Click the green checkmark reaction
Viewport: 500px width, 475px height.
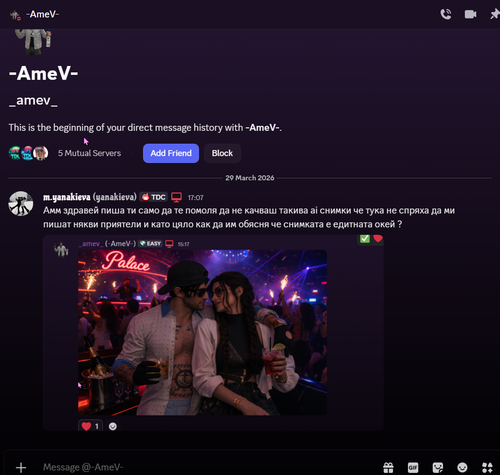pos(365,238)
